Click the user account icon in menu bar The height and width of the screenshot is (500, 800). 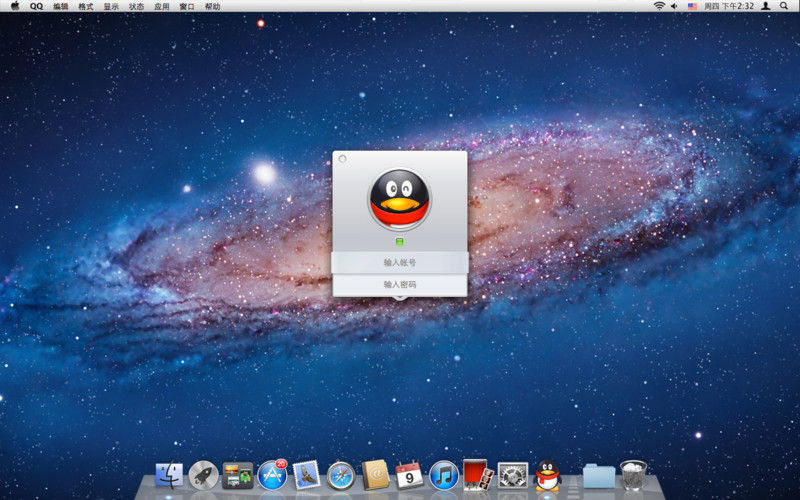pos(766,6)
